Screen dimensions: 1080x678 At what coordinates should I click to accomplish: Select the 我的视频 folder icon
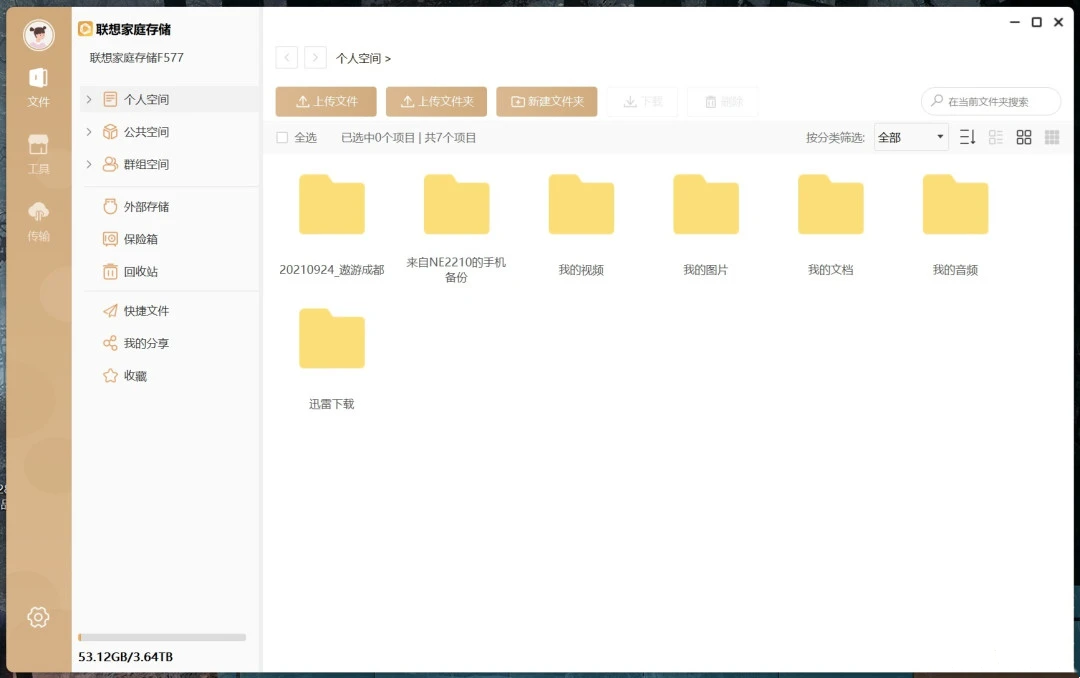pos(581,205)
